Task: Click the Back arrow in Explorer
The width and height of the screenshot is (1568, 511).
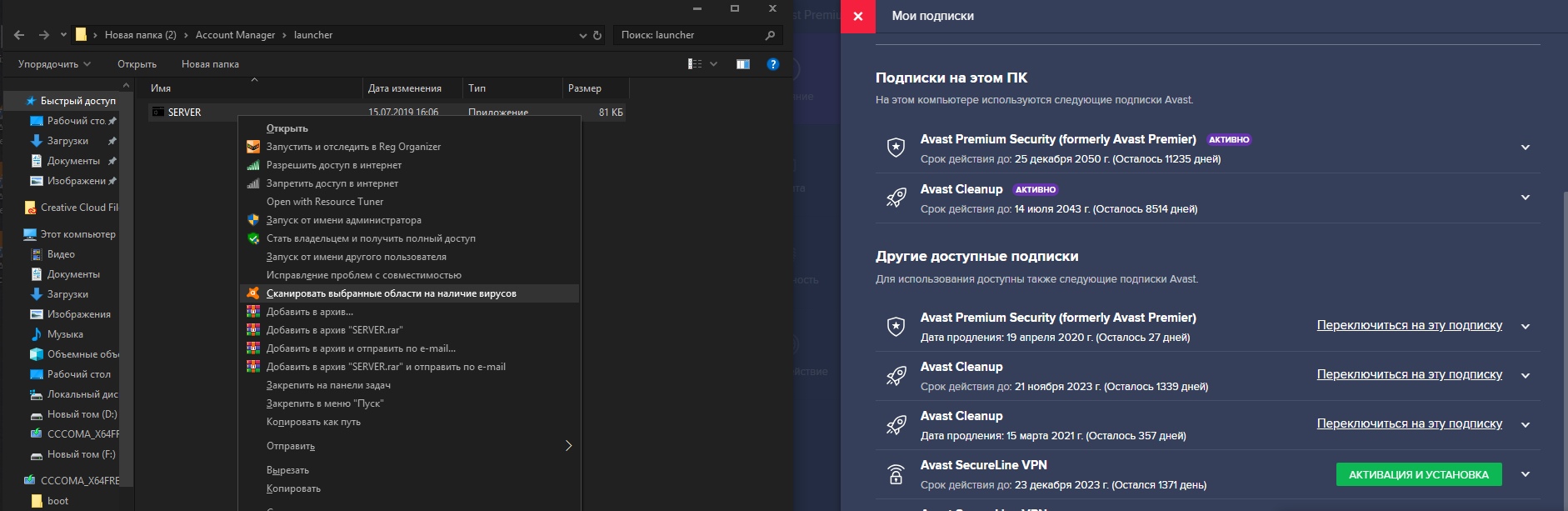Action: [x=19, y=35]
